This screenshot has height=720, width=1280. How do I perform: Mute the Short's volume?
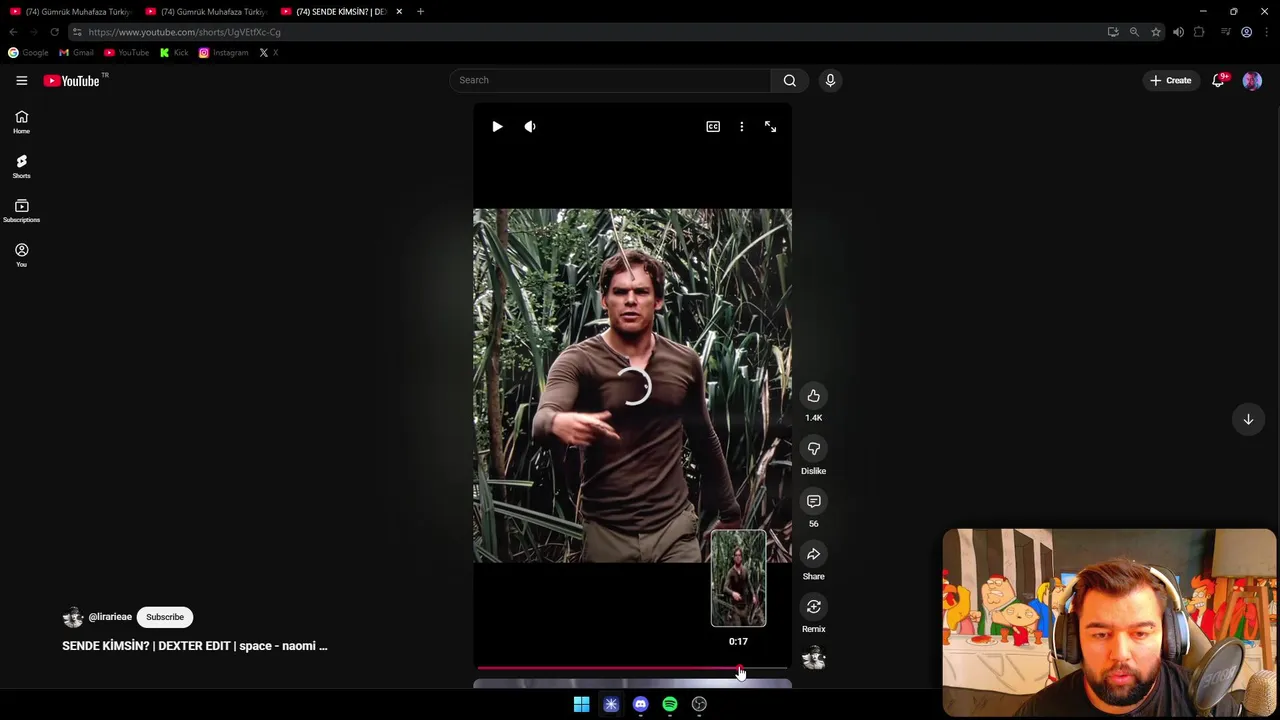pos(530,126)
